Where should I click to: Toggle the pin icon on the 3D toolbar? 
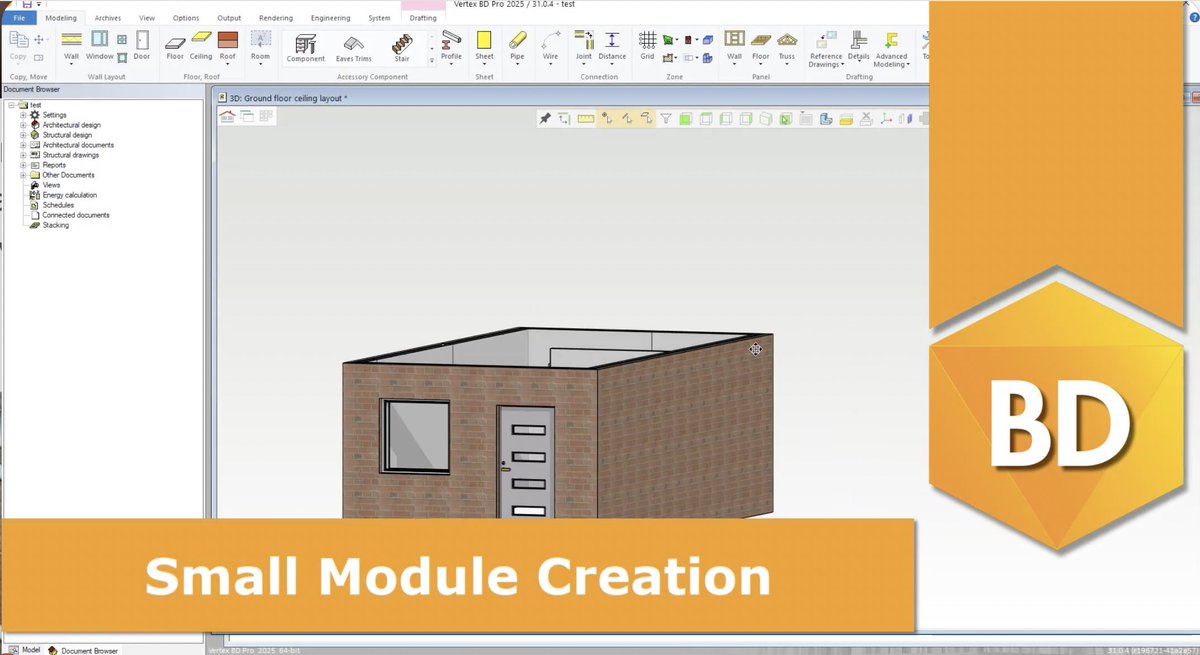(545, 118)
